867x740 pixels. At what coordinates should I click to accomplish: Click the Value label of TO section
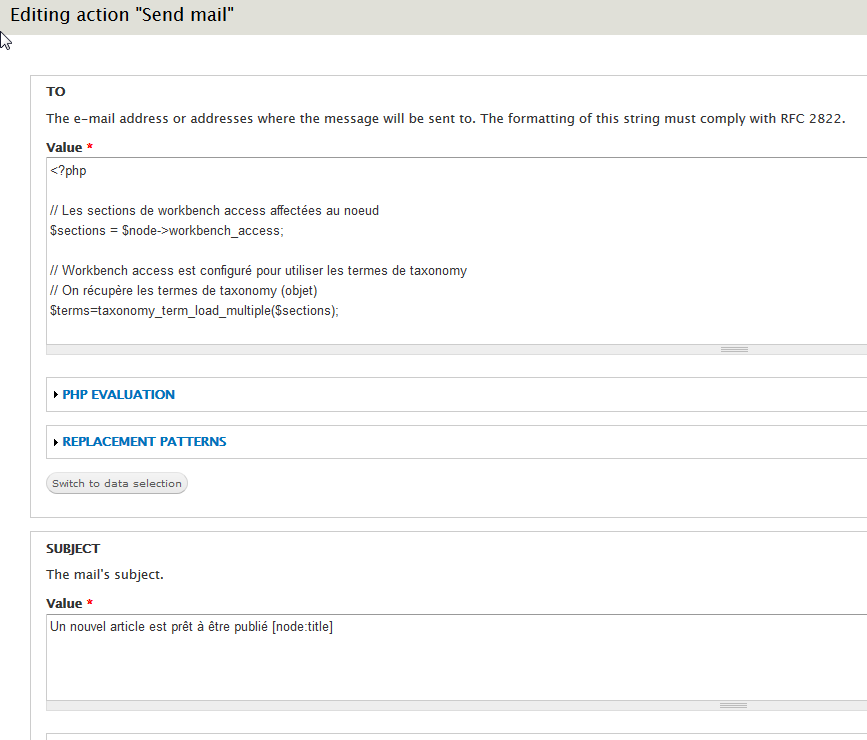(x=64, y=148)
